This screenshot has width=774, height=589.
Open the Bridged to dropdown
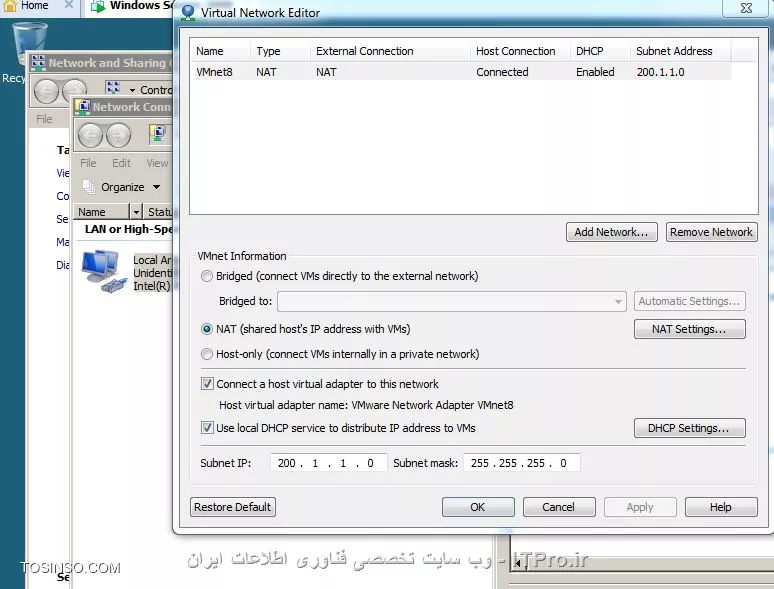452,301
